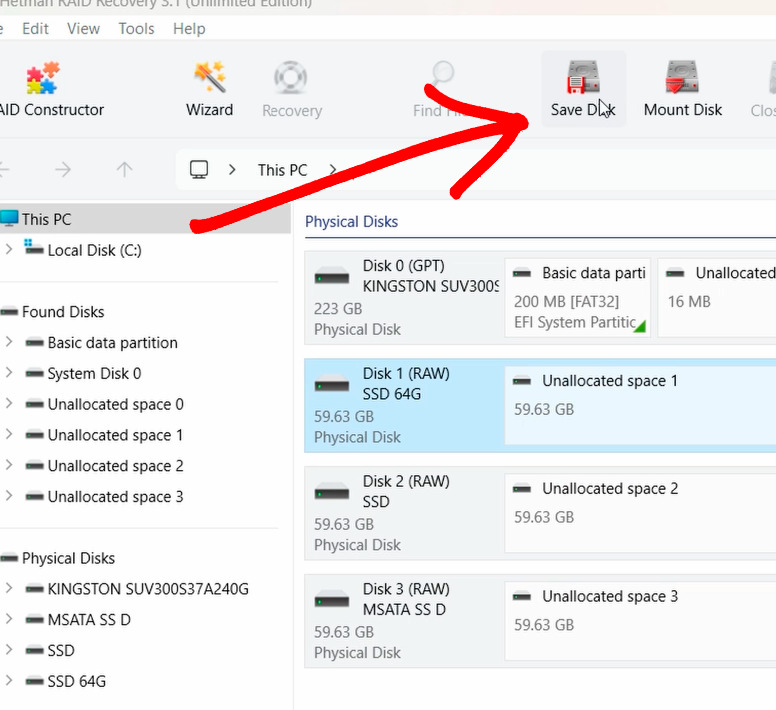776x710 pixels.
Task: Go up one level with up arrow
Action: click(124, 170)
